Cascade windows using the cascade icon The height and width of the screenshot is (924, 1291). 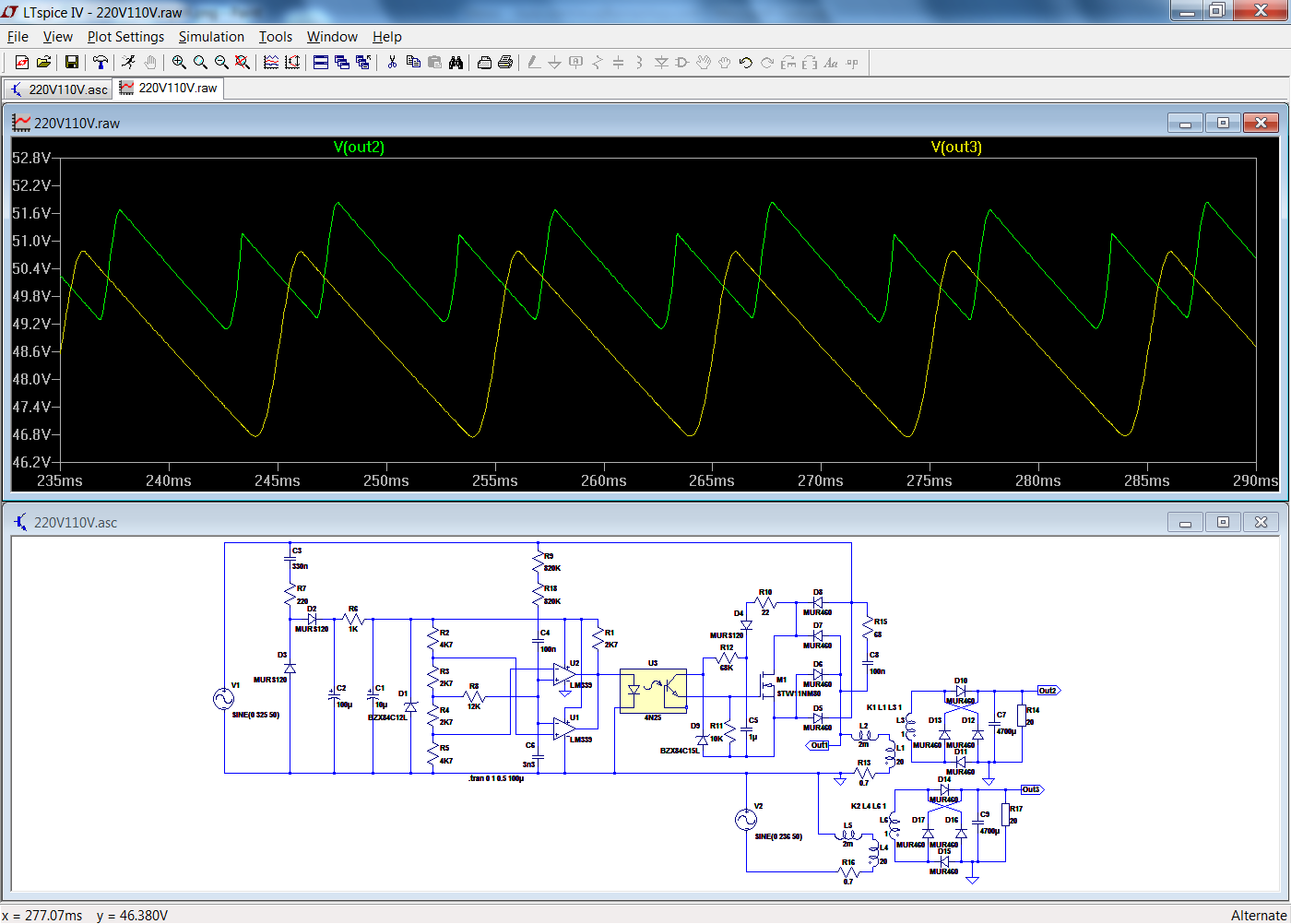[x=342, y=63]
